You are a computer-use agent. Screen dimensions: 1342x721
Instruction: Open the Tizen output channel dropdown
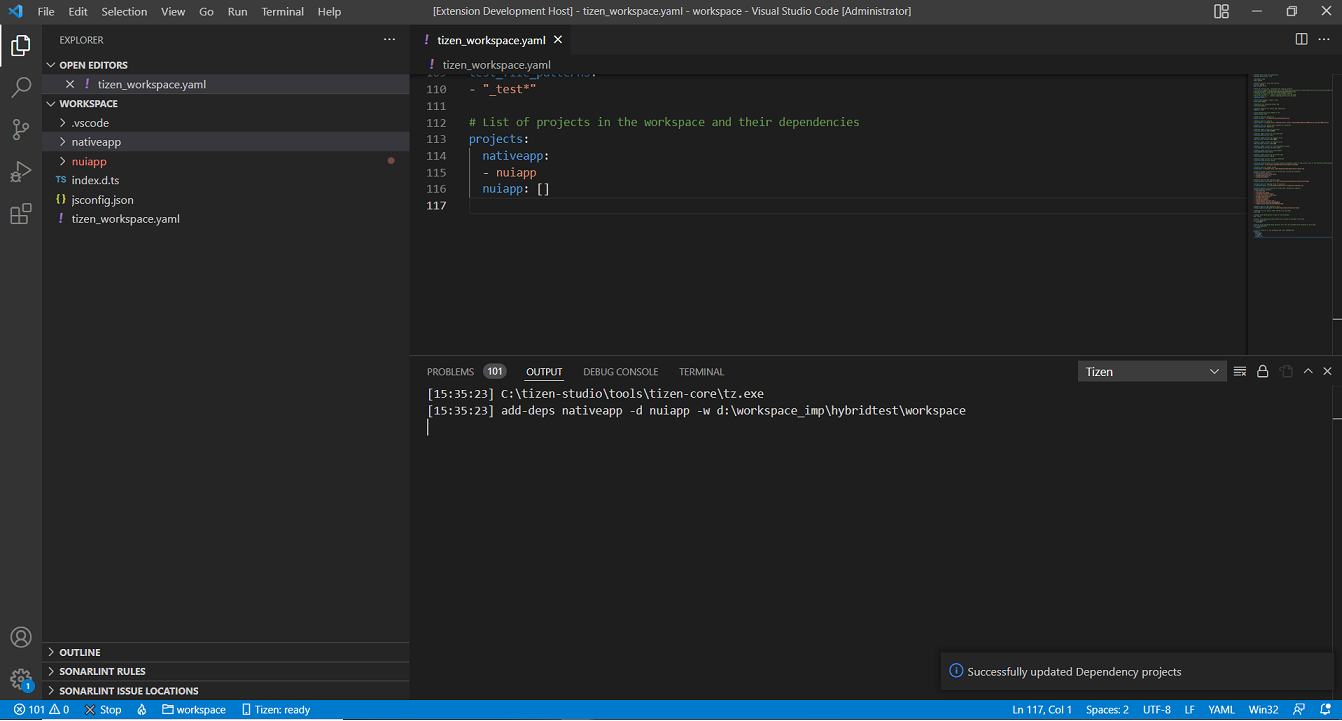(1151, 371)
